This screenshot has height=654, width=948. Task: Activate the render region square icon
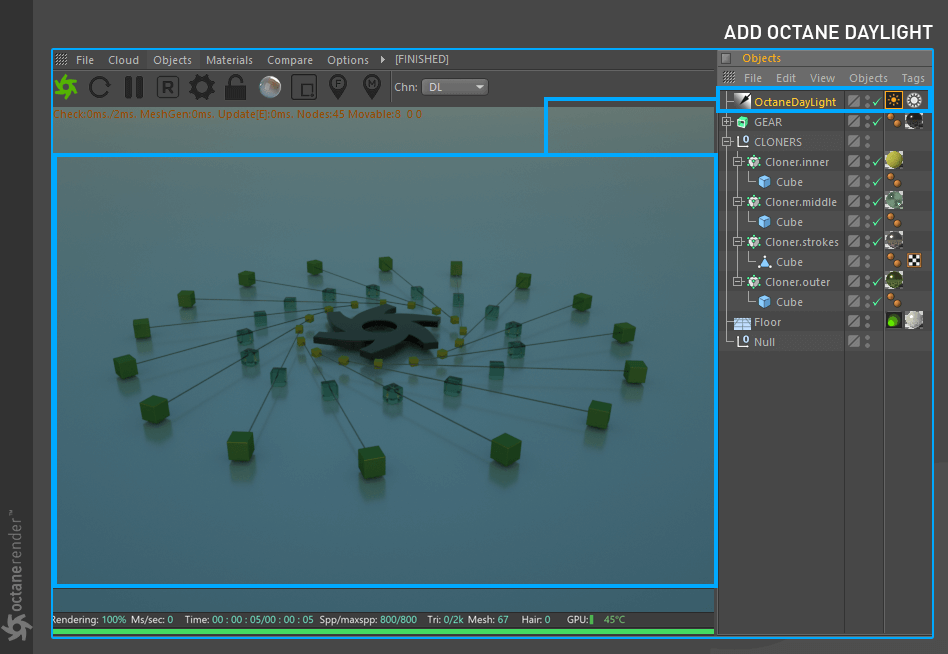pos(304,87)
